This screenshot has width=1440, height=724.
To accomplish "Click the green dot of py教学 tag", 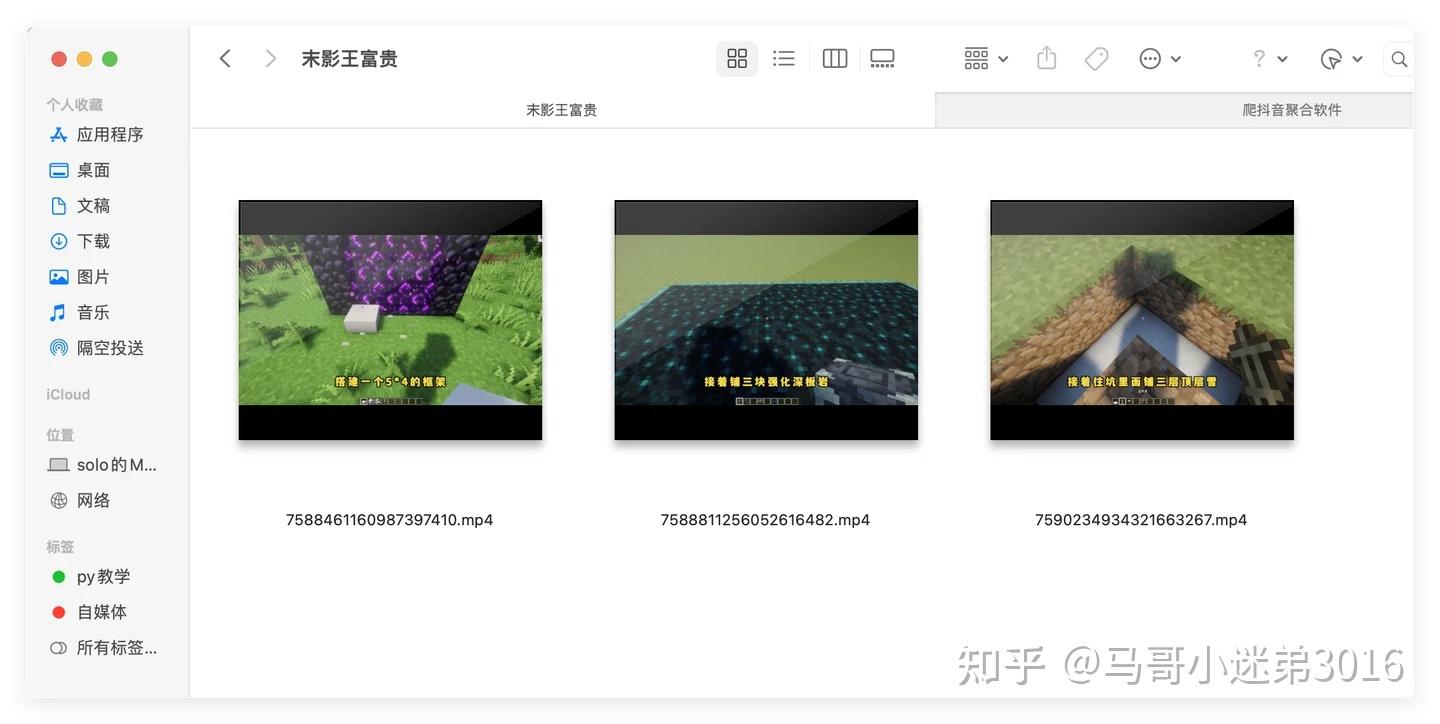I will (59, 577).
